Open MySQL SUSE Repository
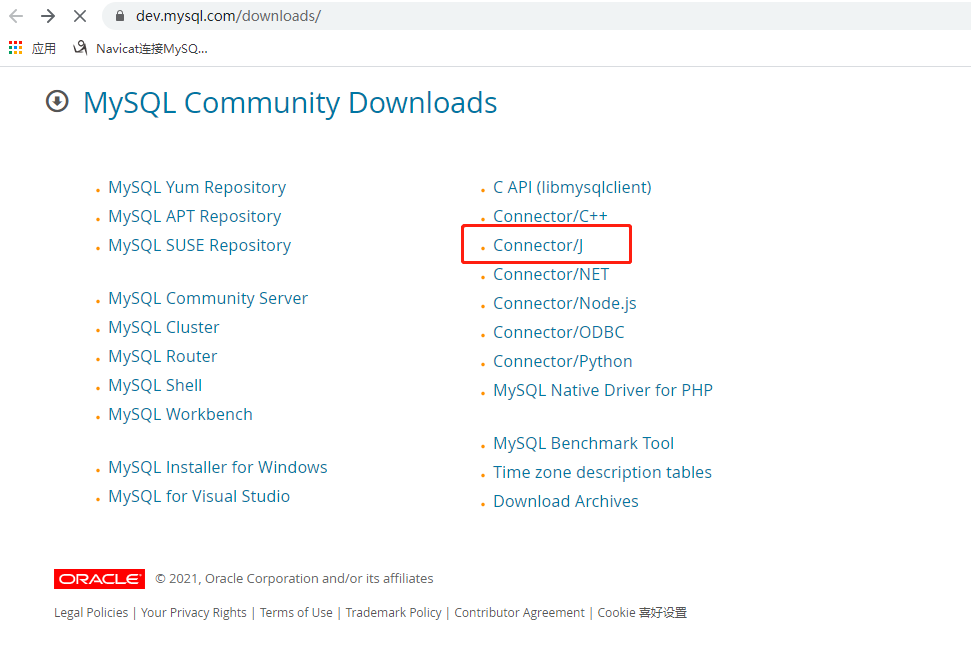This screenshot has height=662, width=971. [199, 245]
